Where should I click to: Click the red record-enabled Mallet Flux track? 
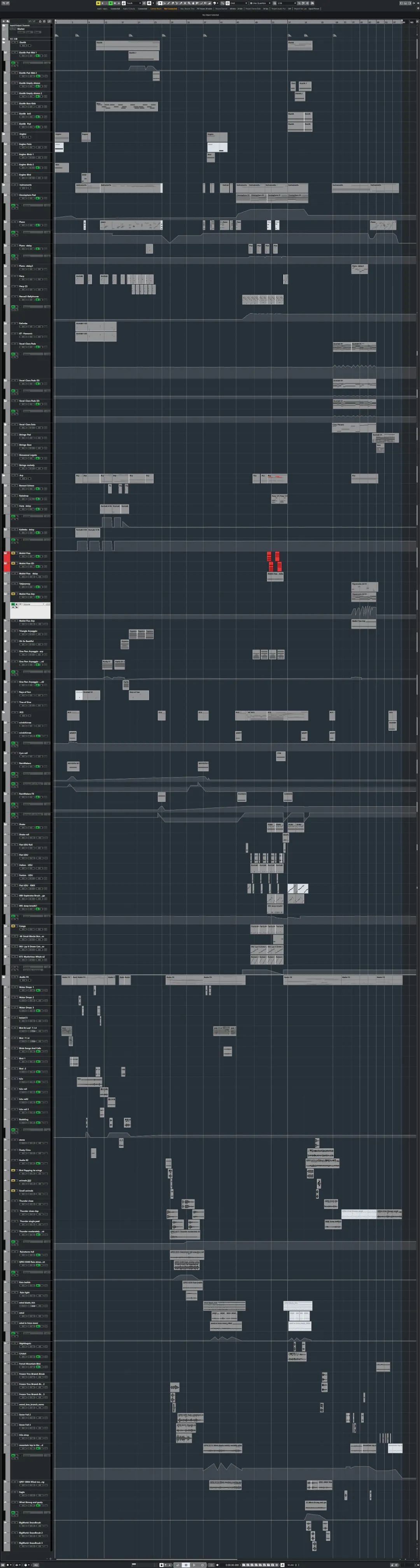[x=24, y=553]
